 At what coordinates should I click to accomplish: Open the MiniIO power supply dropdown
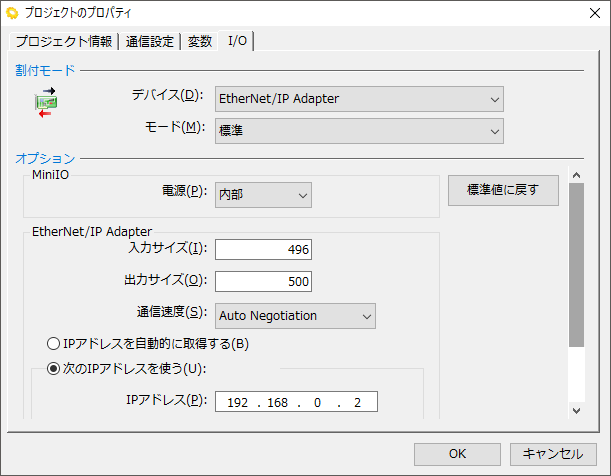[264, 195]
